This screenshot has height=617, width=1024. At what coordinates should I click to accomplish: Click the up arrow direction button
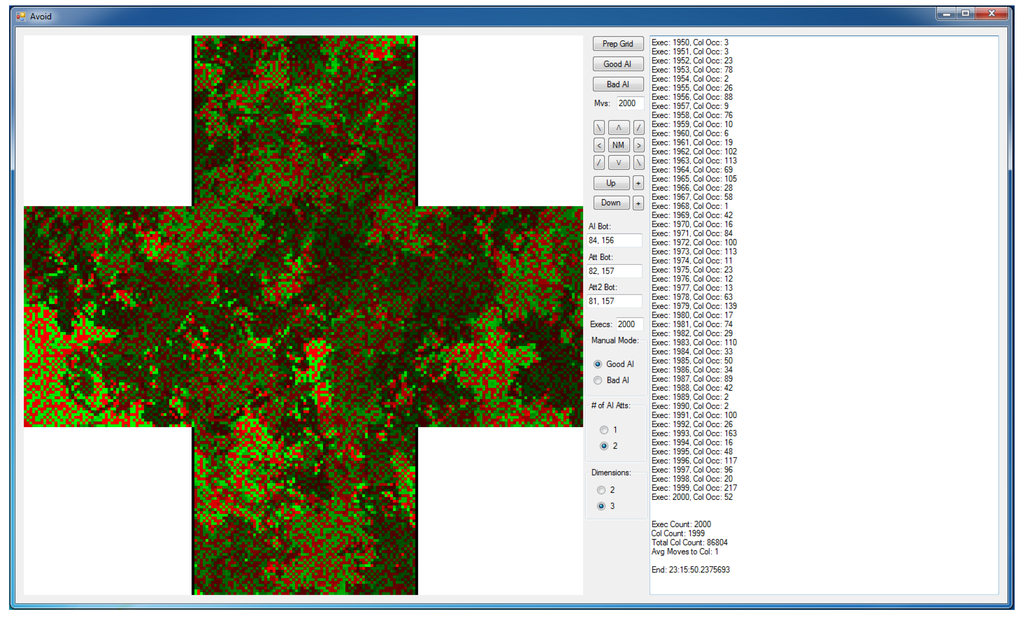pyautogui.click(x=618, y=128)
